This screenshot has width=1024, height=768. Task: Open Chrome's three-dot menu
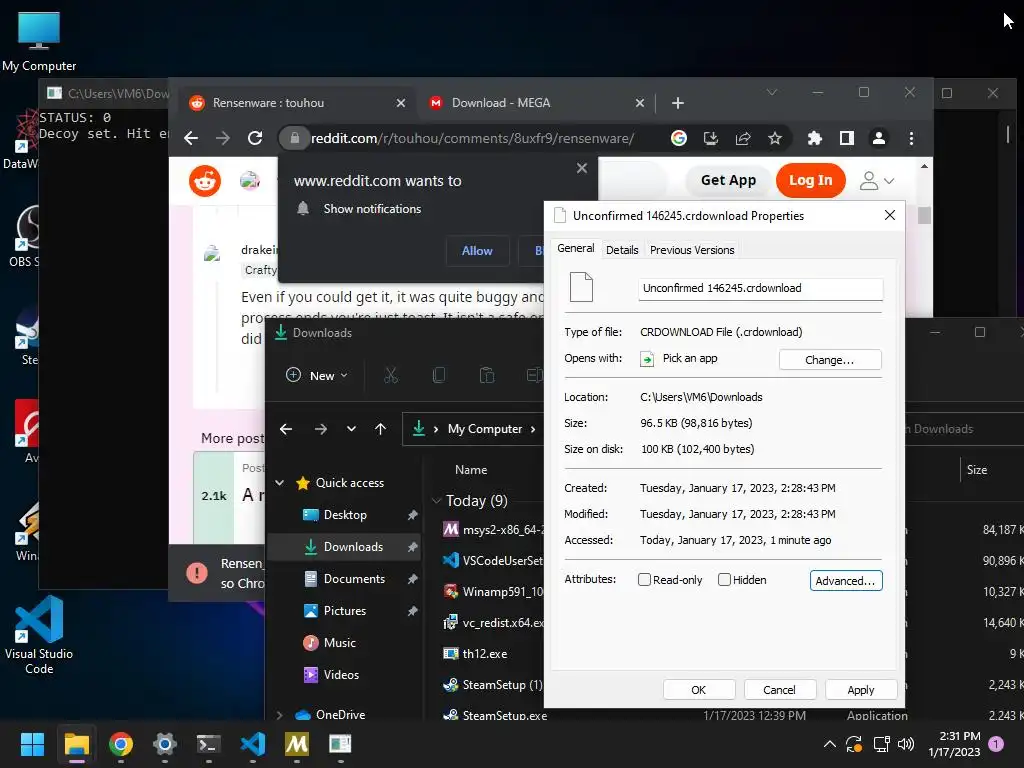click(911, 138)
